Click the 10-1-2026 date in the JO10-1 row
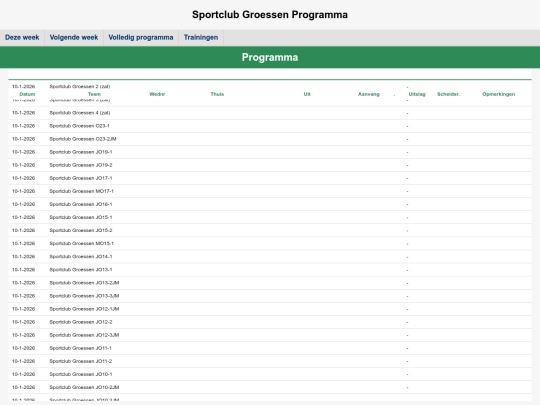The height and width of the screenshot is (405, 540). (x=23, y=374)
